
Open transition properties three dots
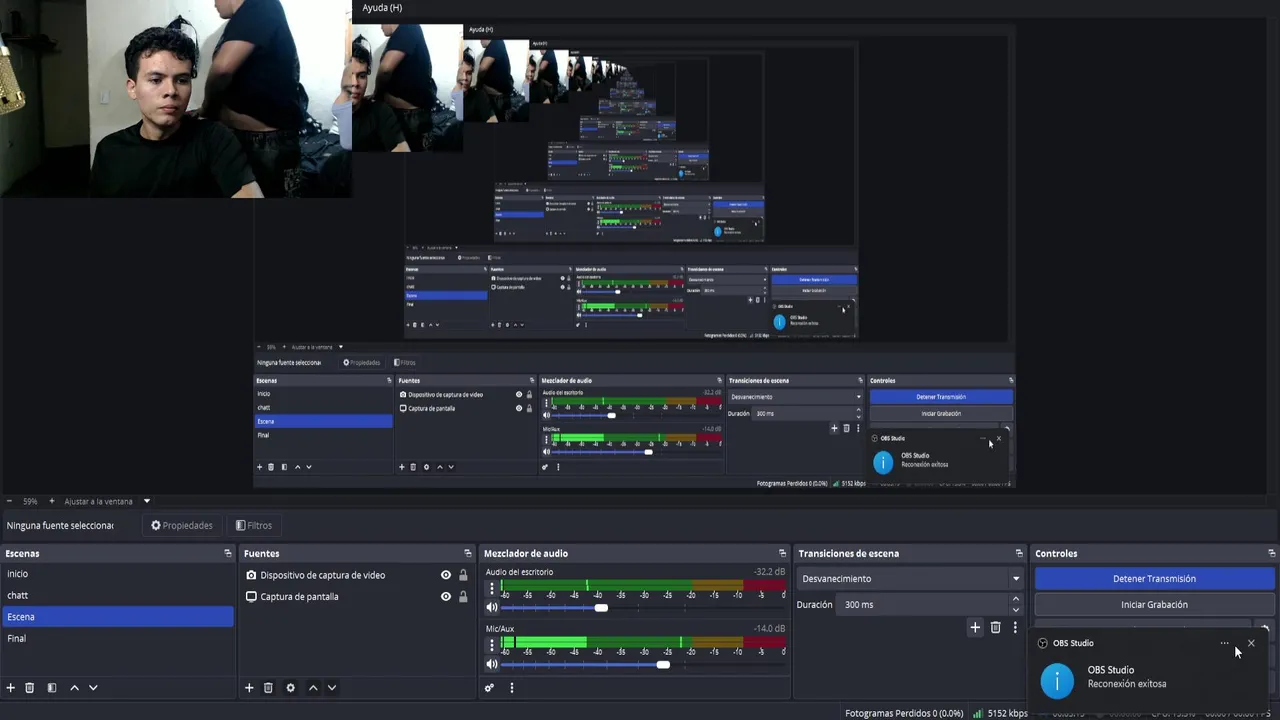click(1015, 627)
